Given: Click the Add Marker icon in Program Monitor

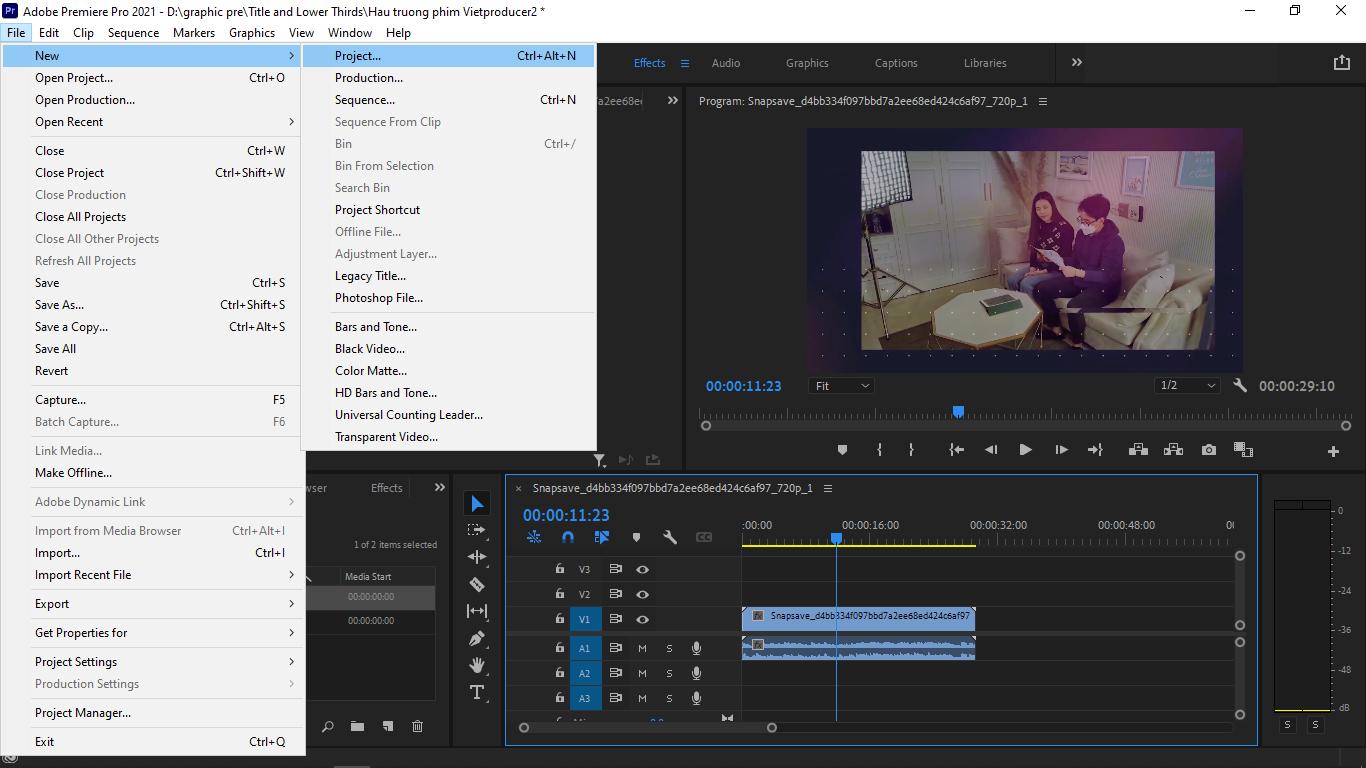Looking at the screenshot, I should point(842,450).
